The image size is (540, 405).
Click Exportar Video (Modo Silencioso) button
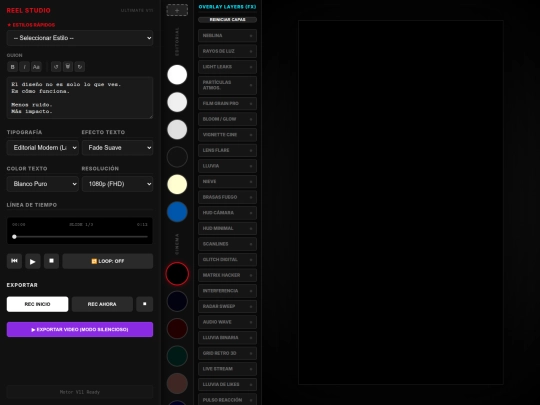click(80, 330)
